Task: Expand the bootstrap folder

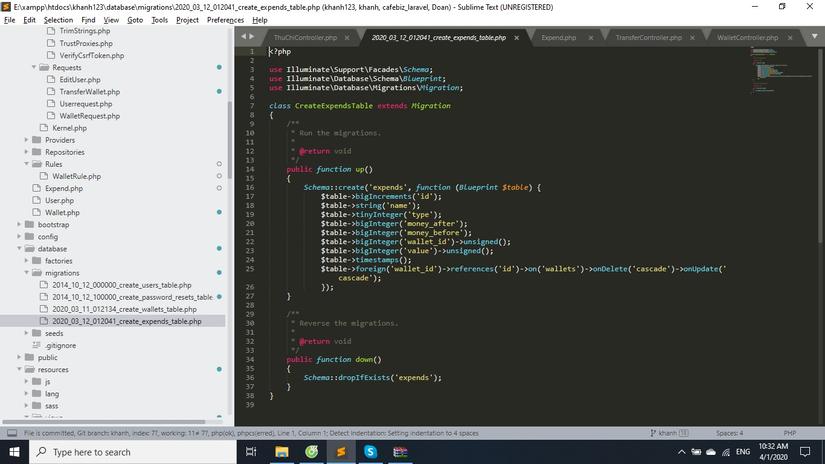Action: pyautogui.click(x=19, y=225)
